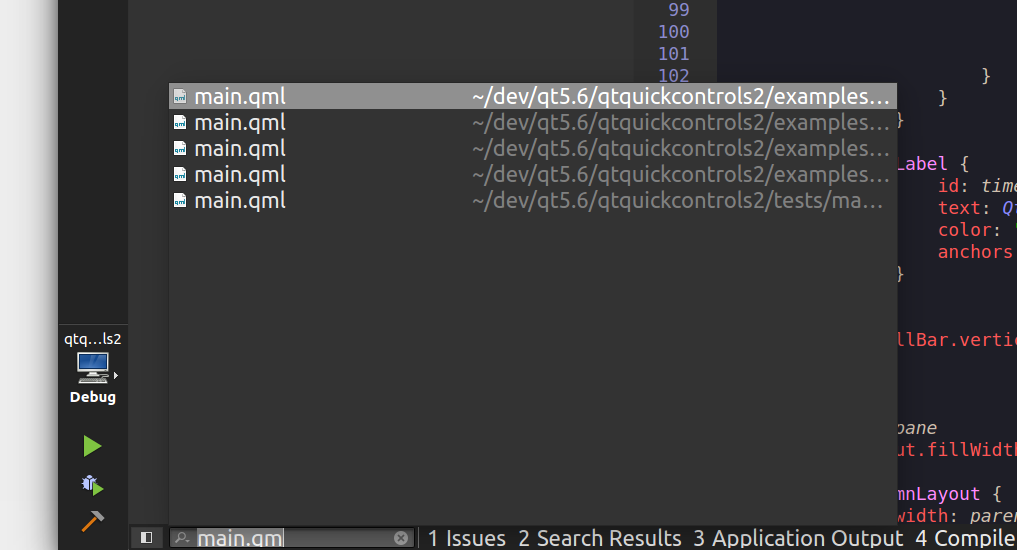The image size is (1017, 550).
Task: Click QML file icon of fourth result
Action: pyautogui.click(x=180, y=175)
